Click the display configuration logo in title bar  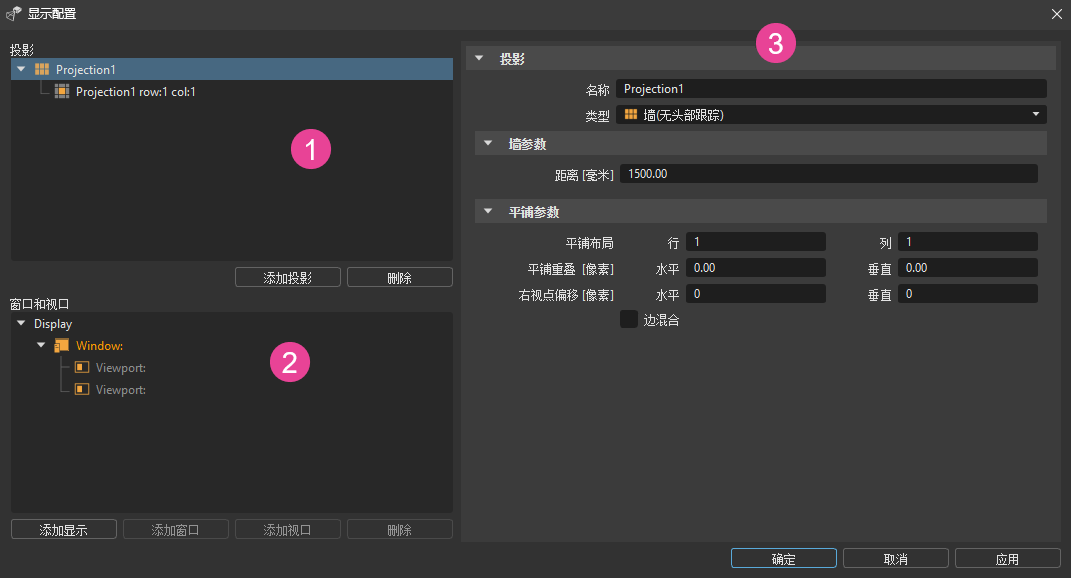point(14,14)
